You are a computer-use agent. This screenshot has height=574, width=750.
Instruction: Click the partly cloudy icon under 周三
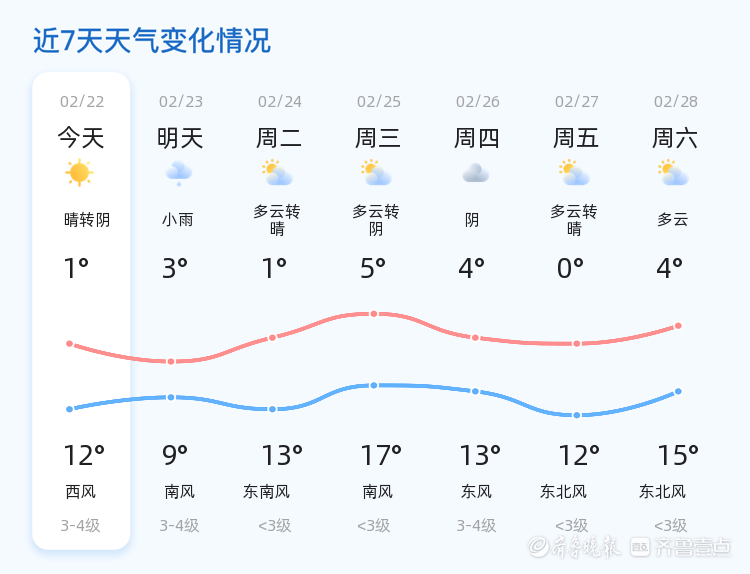point(376,173)
